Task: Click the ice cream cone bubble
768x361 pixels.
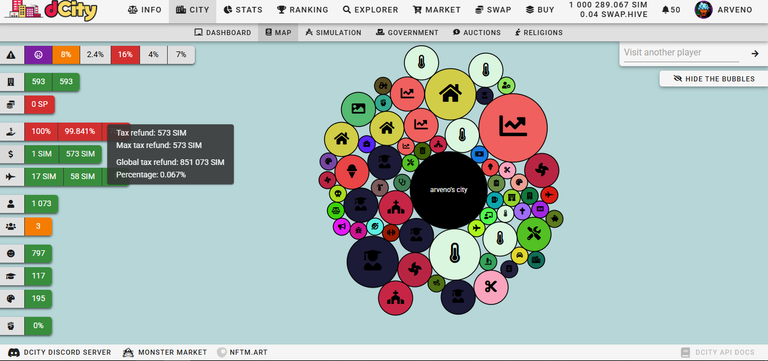Action: click(x=352, y=172)
